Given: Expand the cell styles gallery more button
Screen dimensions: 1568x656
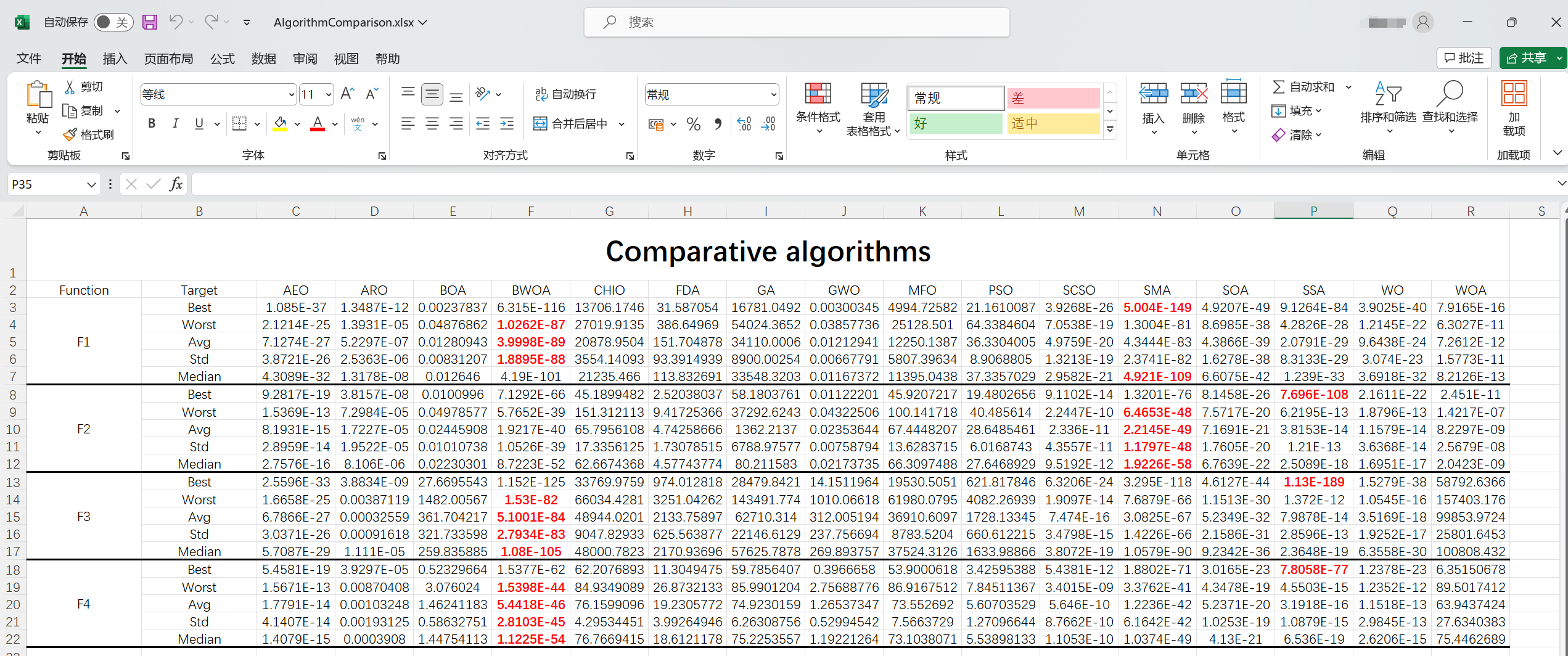Looking at the screenshot, I should [x=1110, y=129].
